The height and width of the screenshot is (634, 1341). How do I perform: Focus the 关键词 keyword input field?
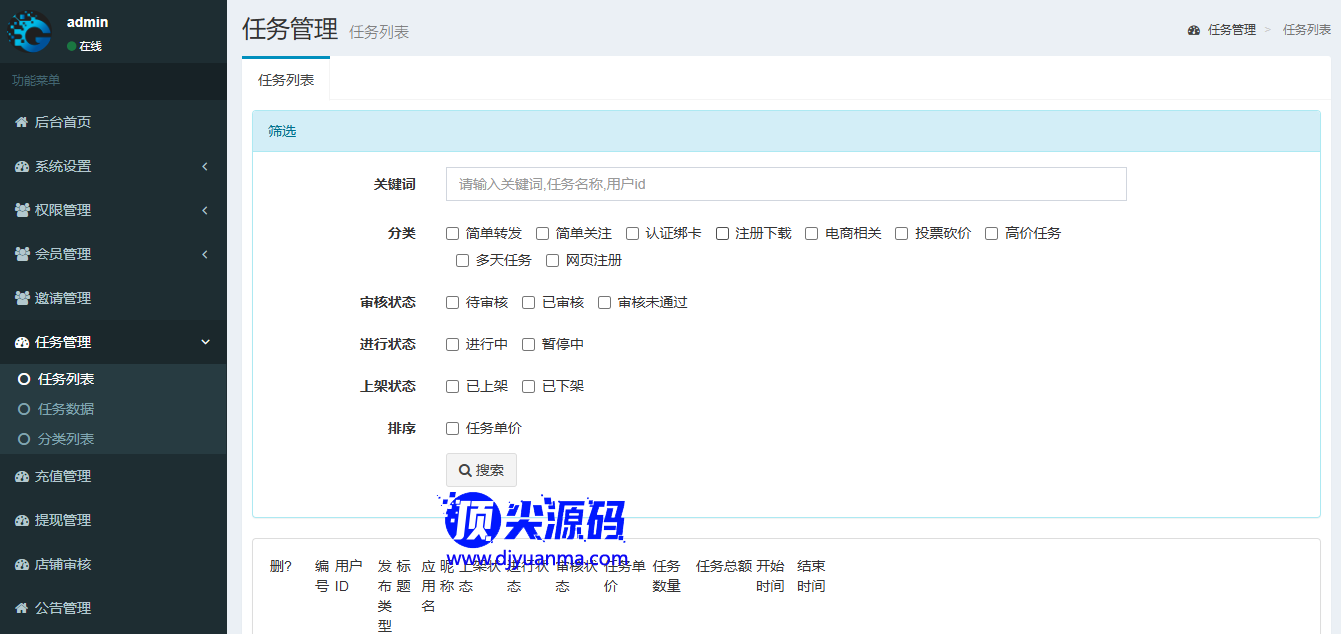point(785,184)
